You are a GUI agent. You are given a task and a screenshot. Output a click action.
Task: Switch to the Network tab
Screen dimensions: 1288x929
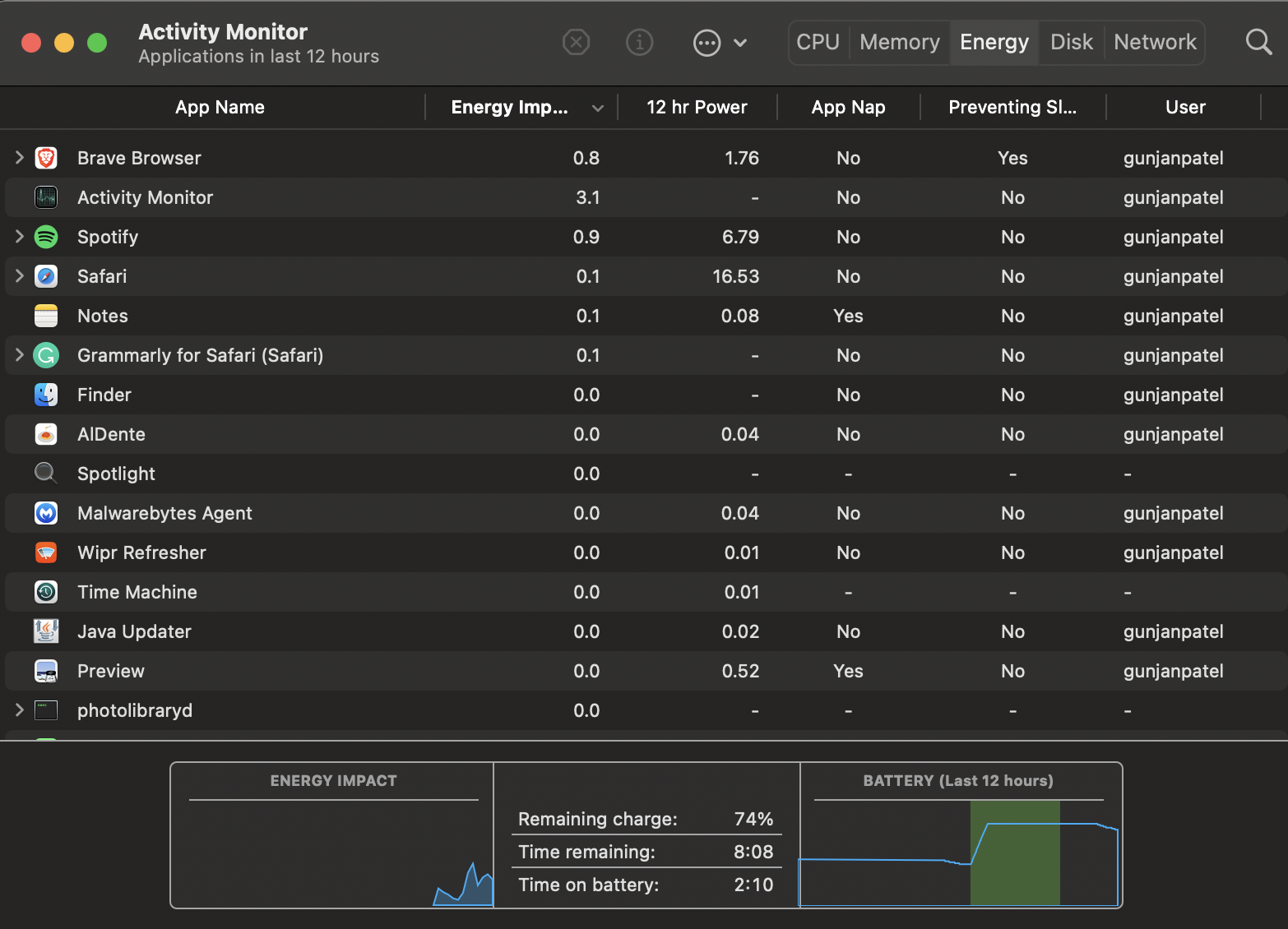pos(1155,42)
